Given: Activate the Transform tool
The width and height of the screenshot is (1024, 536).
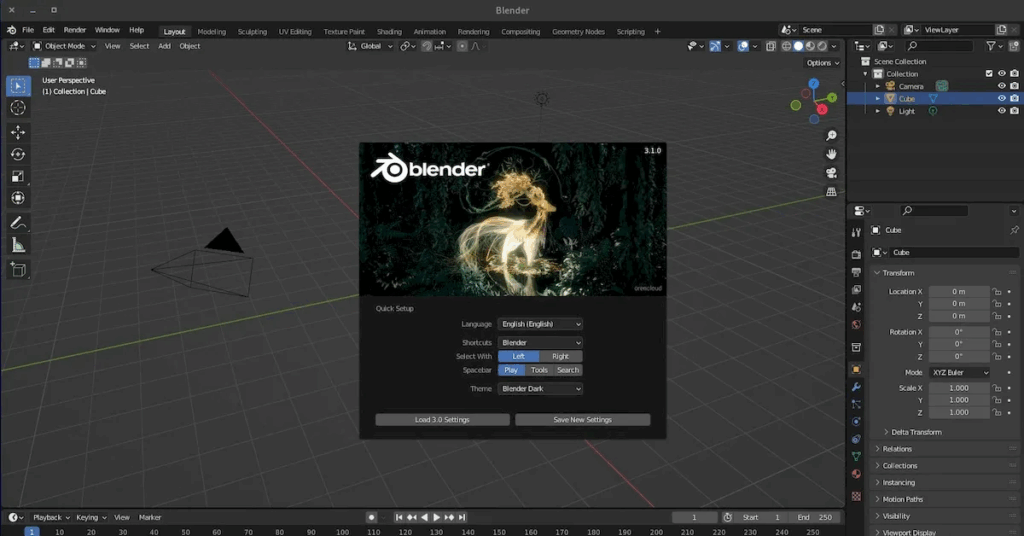Looking at the screenshot, I should pyautogui.click(x=18, y=198).
